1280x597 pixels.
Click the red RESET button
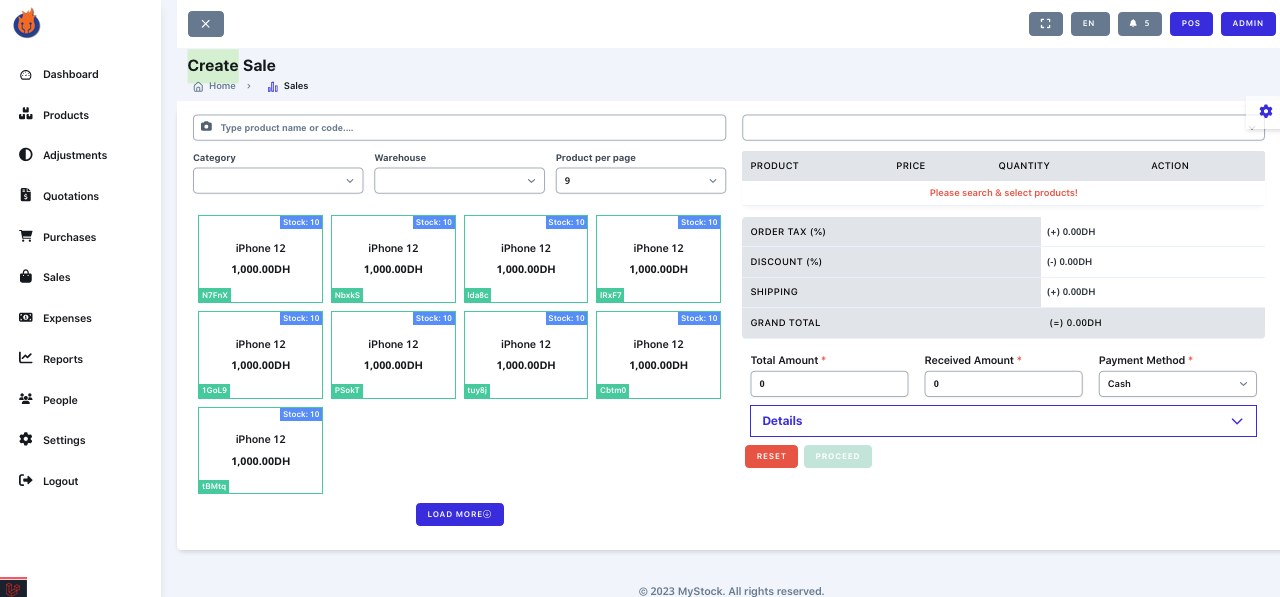coord(771,456)
